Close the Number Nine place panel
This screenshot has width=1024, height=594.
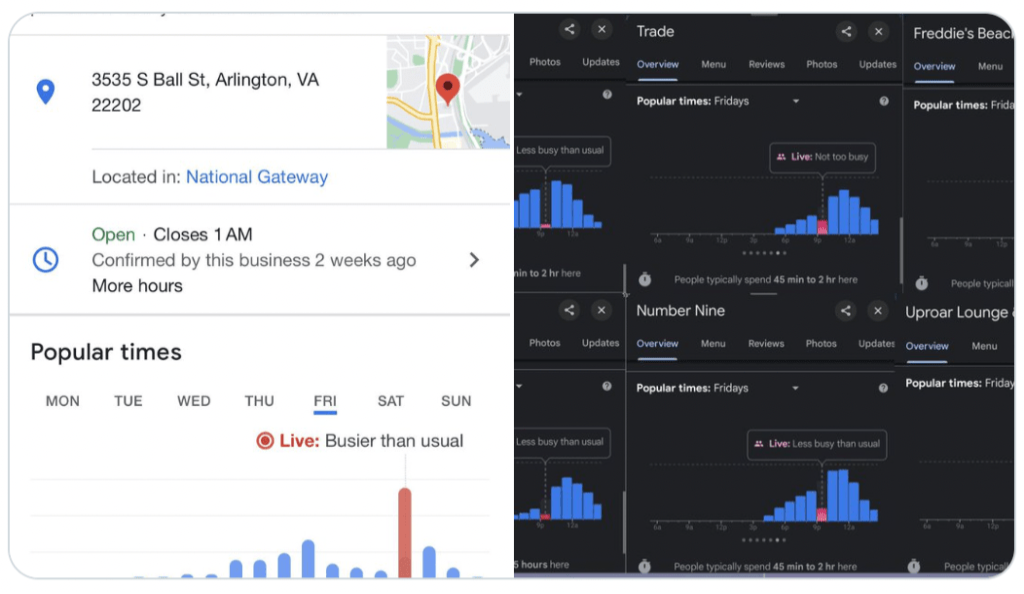click(x=878, y=311)
